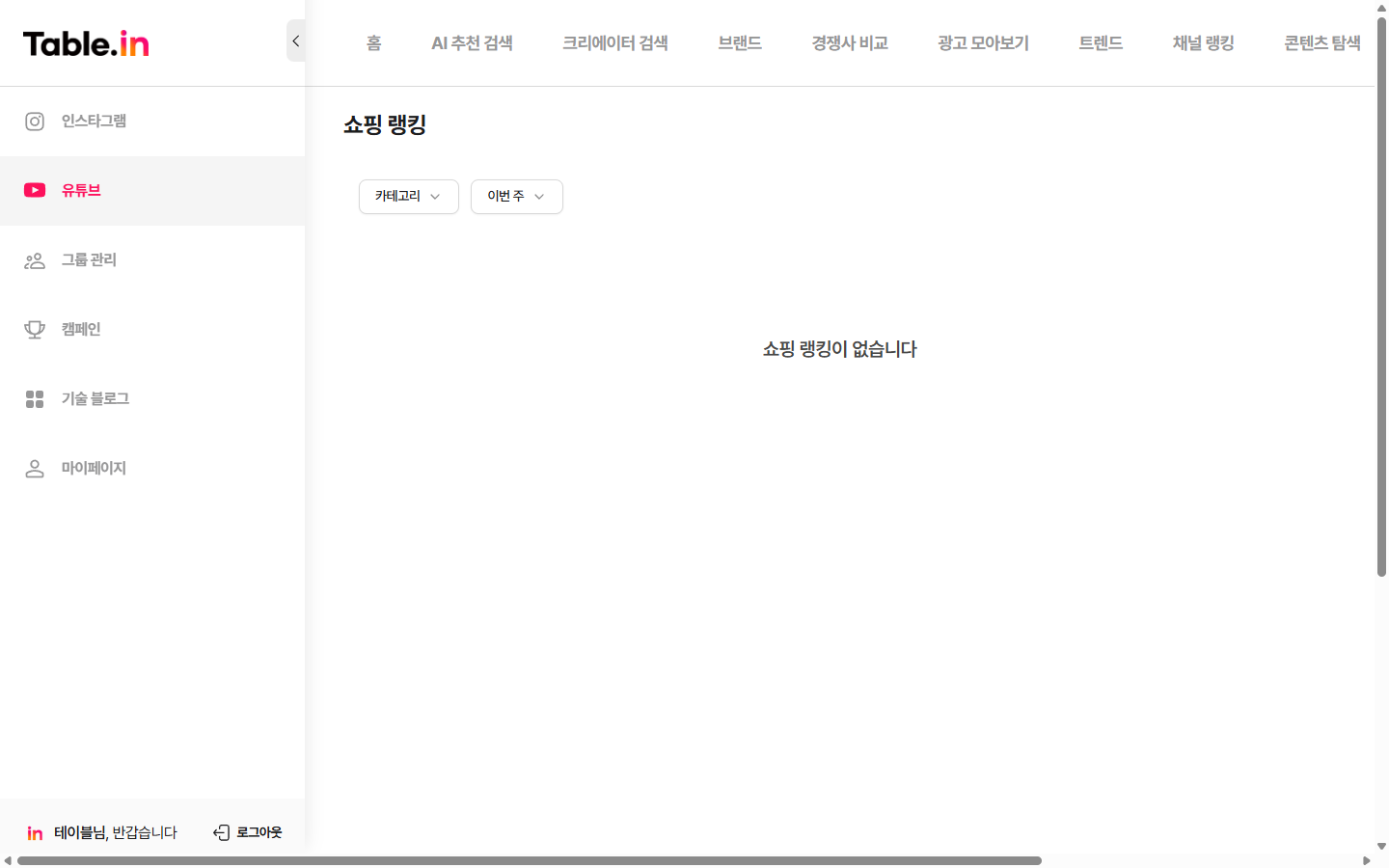Expand the 이번 주 filter dropdown
The height and width of the screenshot is (868, 1389).
[x=516, y=197]
